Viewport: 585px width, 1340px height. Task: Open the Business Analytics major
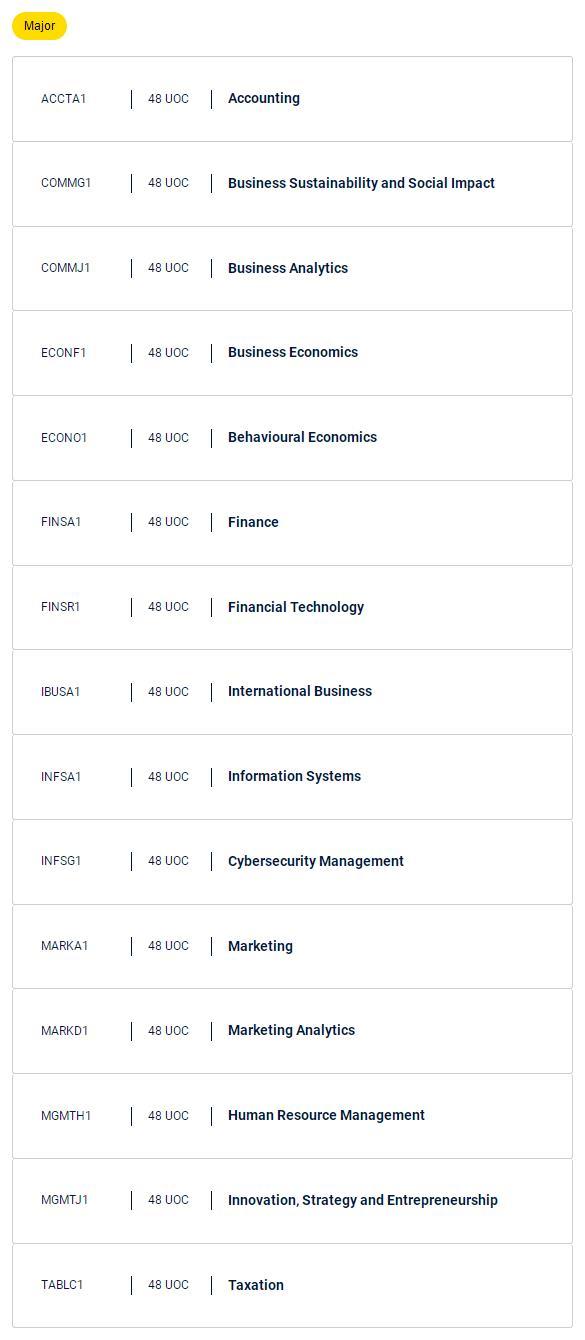[292, 268]
